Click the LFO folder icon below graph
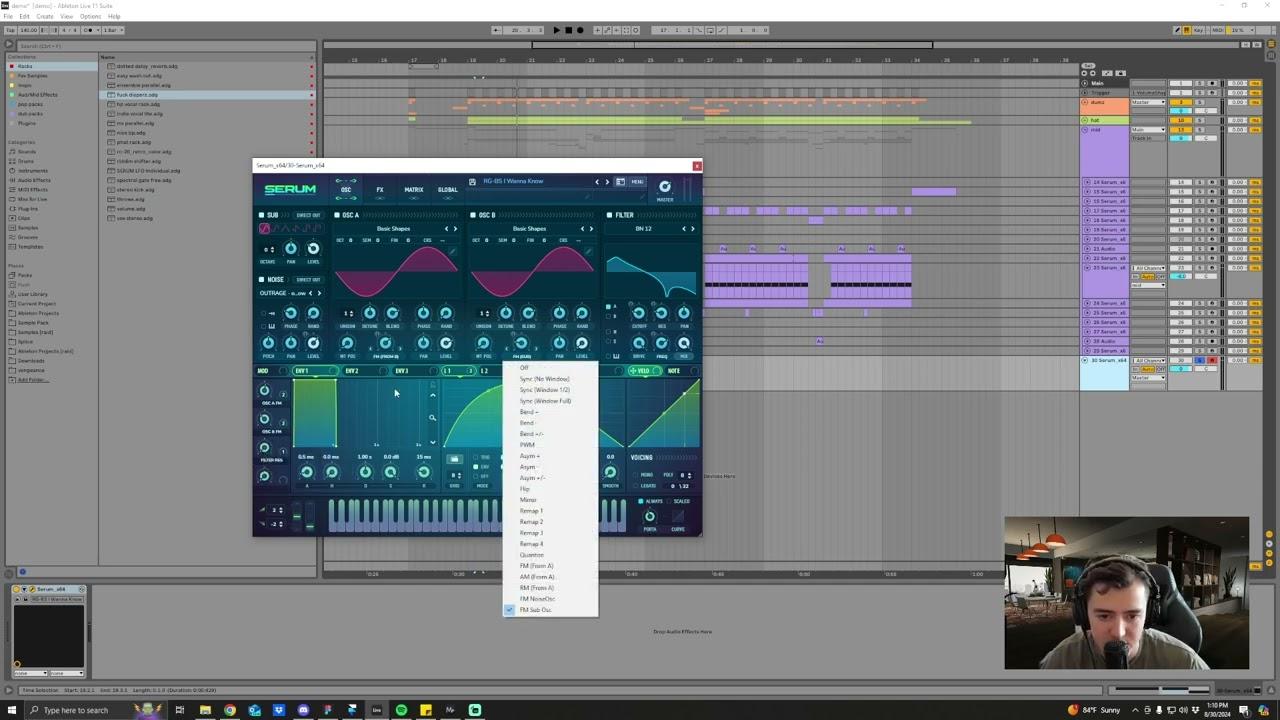This screenshot has width=1280, height=720. click(454, 459)
